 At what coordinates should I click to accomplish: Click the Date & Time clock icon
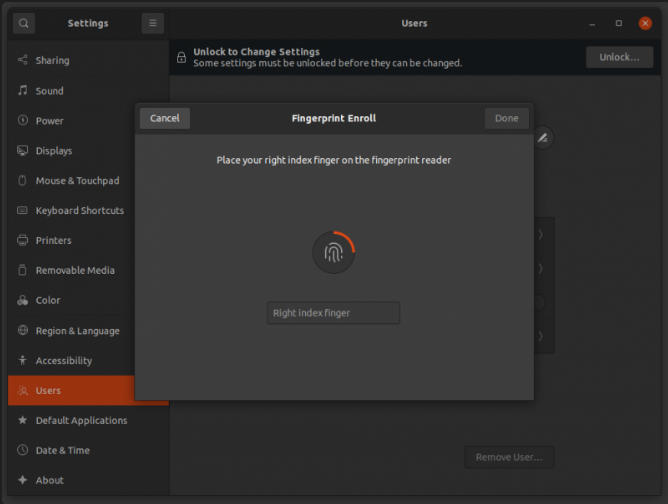pyautogui.click(x=23, y=450)
